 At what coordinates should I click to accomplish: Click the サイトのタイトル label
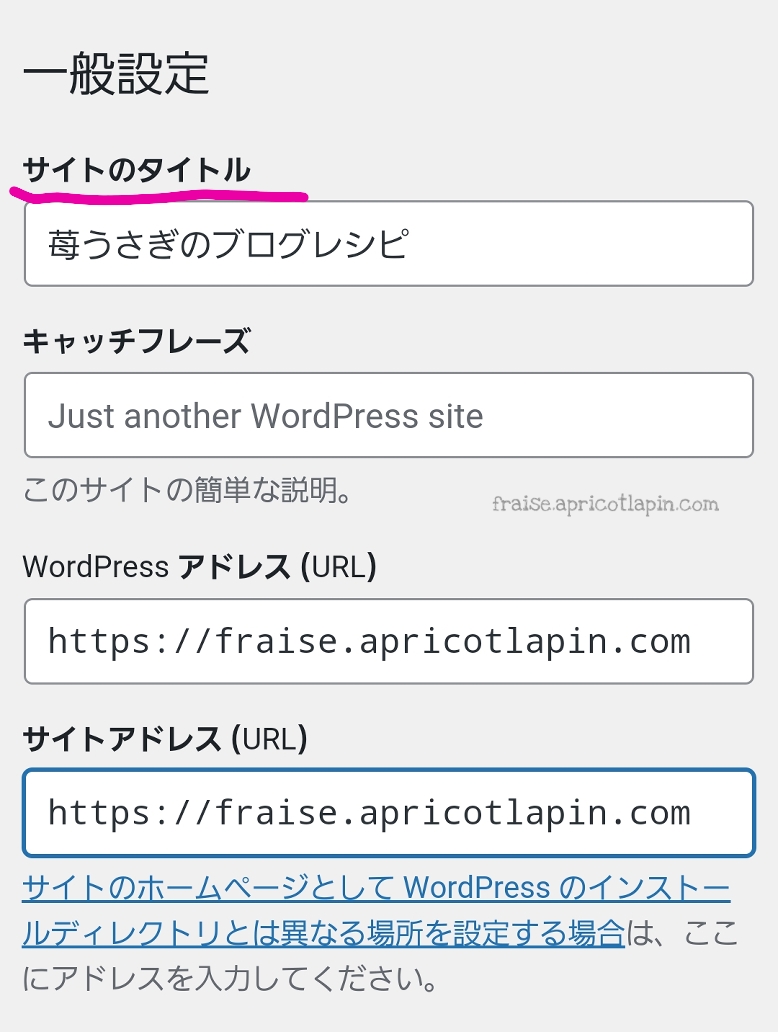coord(136,170)
